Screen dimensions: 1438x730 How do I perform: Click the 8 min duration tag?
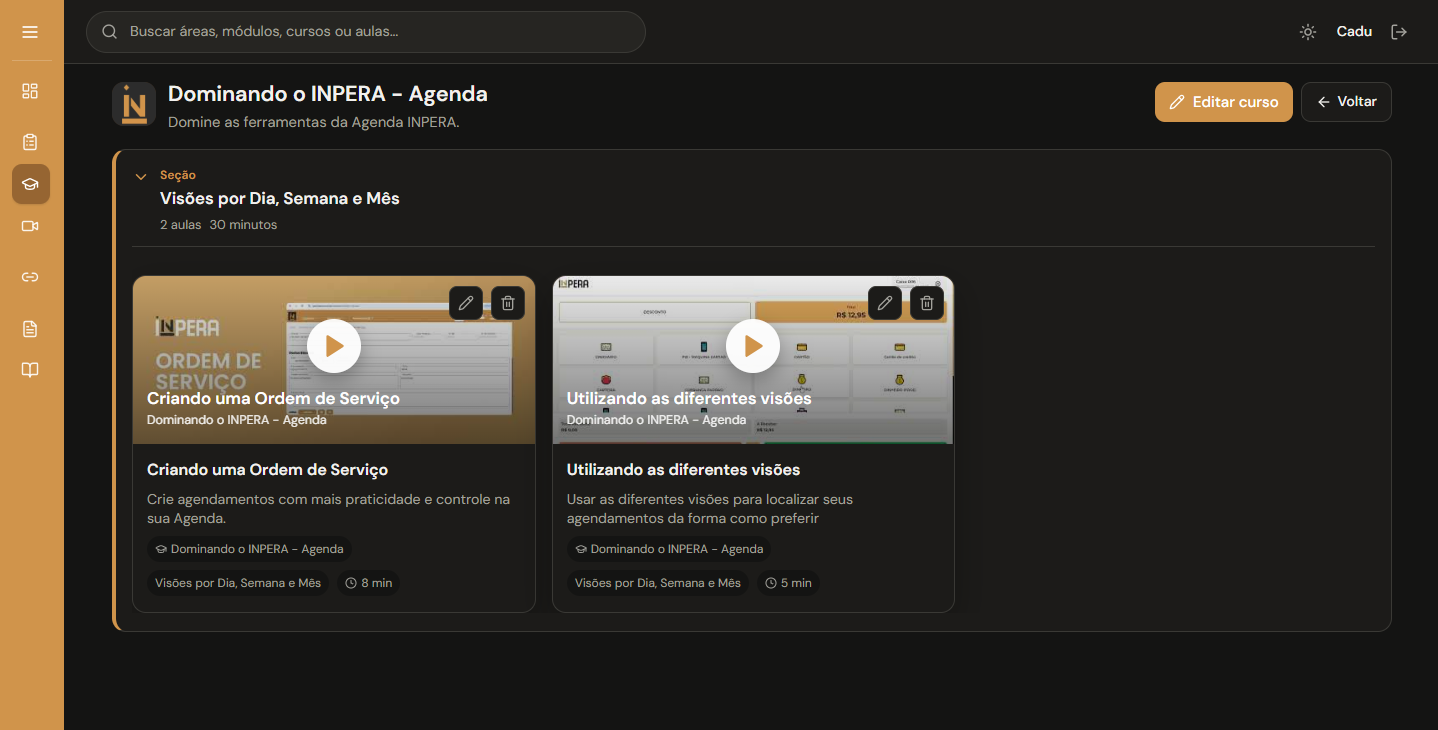(x=368, y=583)
